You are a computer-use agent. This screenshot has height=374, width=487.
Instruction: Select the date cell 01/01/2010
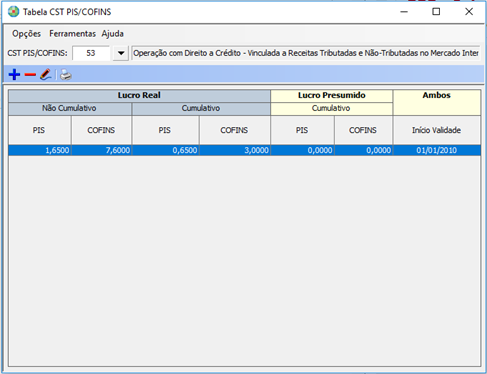coord(437,150)
